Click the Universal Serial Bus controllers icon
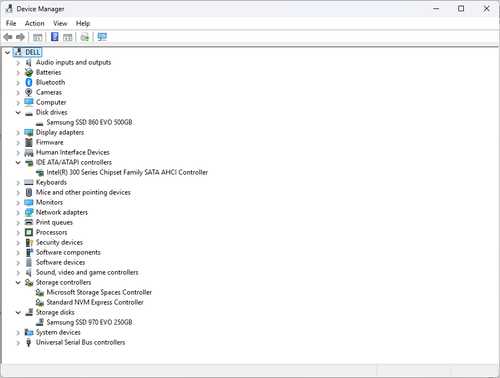The height and width of the screenshot is (378, 500). (29, 342)
